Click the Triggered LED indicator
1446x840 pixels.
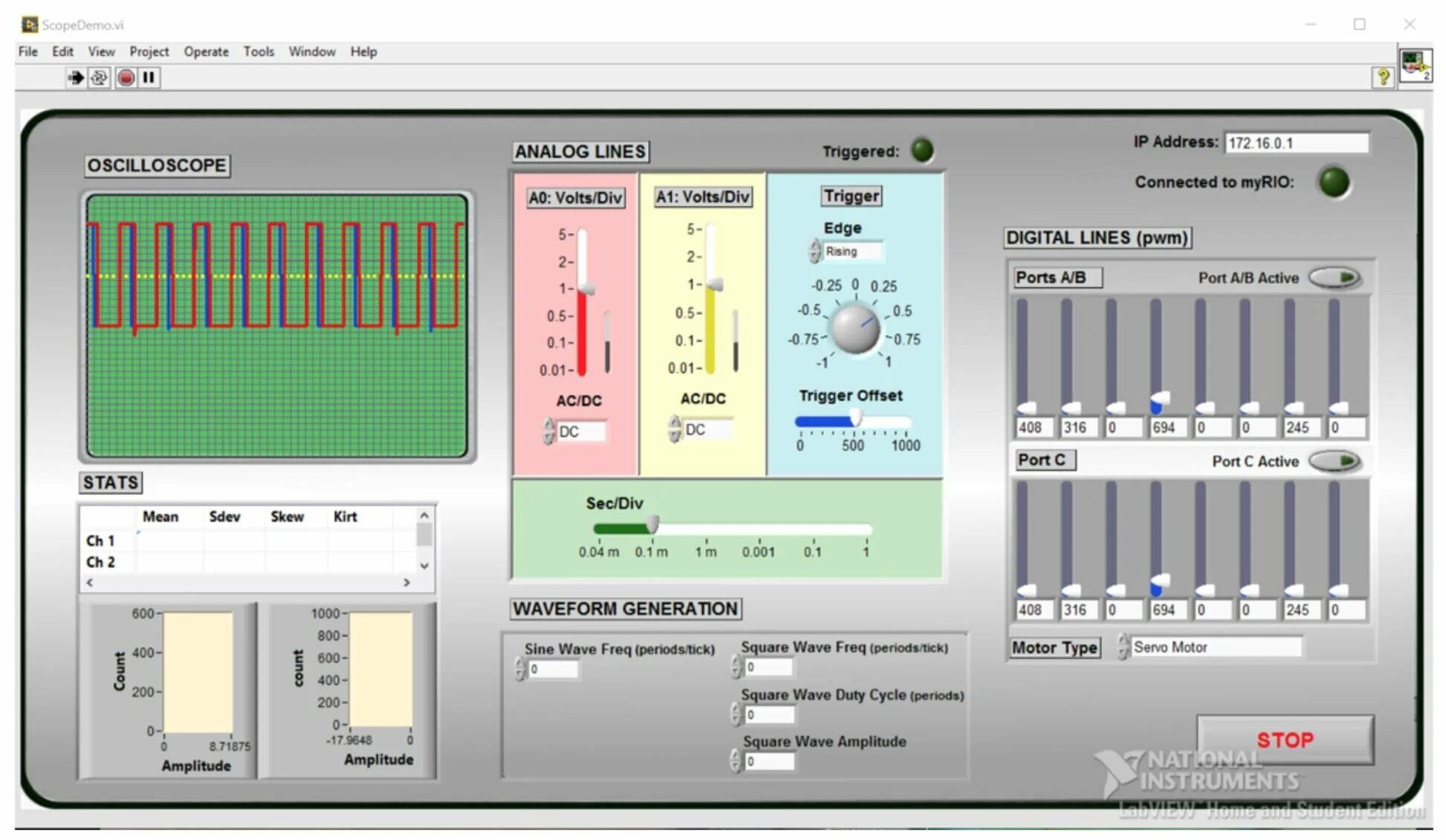pos(922,151)
